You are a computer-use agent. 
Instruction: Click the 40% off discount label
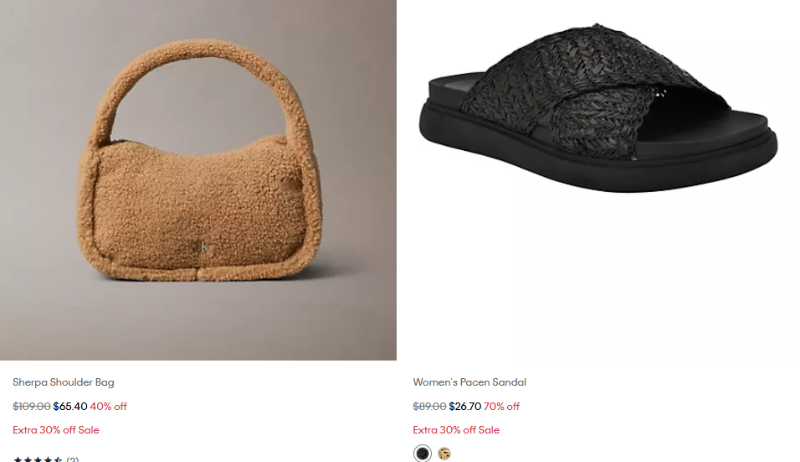tap(108, 406)
